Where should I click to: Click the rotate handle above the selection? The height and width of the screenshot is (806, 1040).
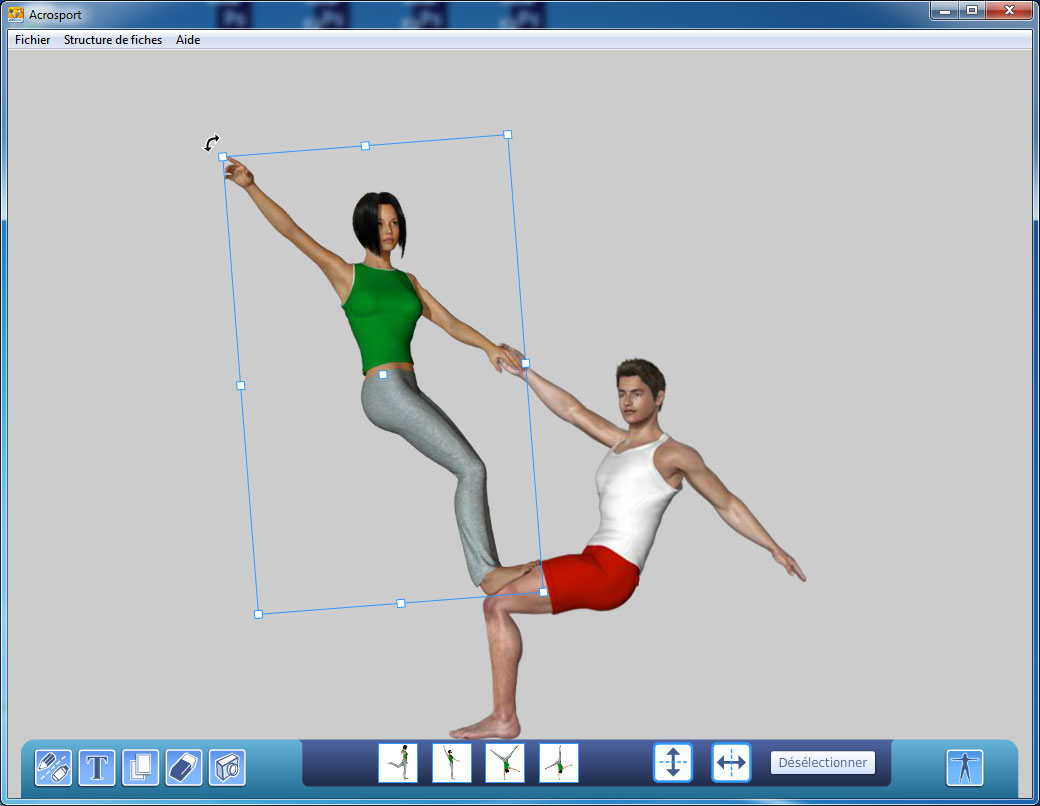tap(212, 143)
